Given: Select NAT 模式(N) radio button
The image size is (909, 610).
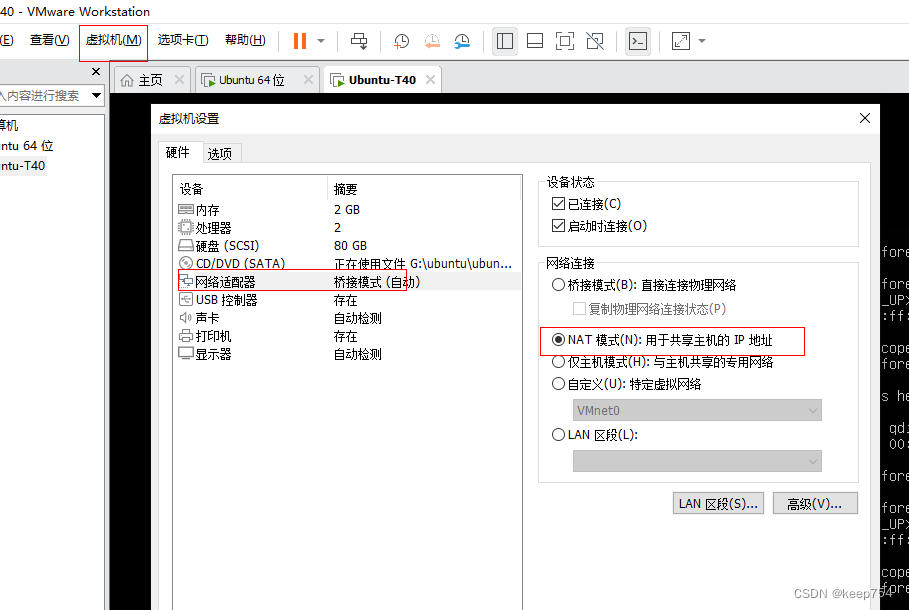Looking at the screenshot, I should [558, 340].
